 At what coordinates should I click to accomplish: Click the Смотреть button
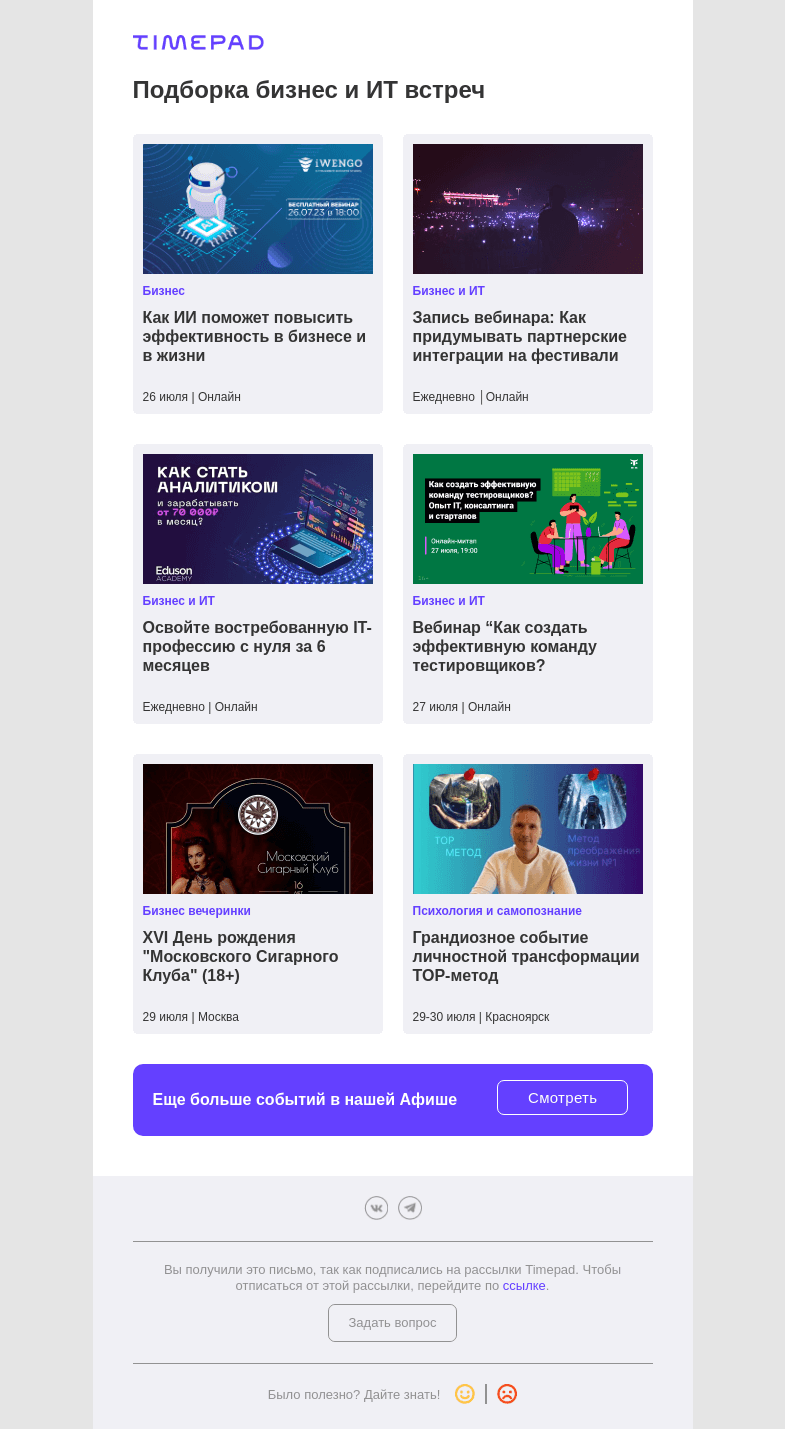pyautogui.click(x=562, y=1098)
